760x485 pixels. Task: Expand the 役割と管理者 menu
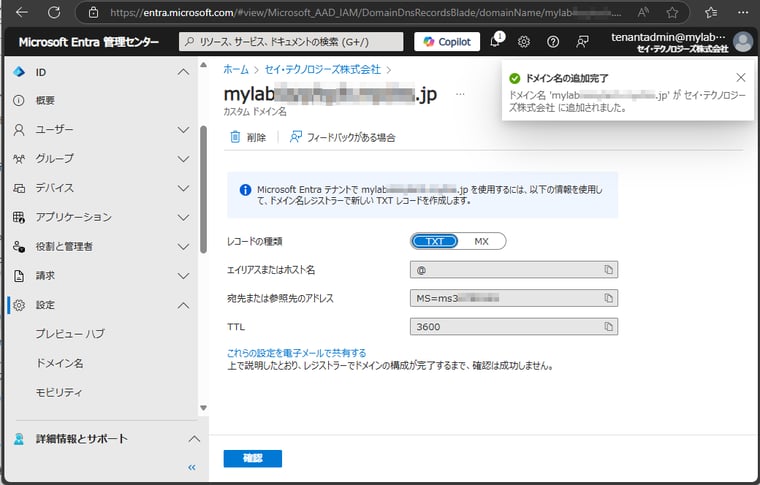pyautogui.click(x=183, y=247)
